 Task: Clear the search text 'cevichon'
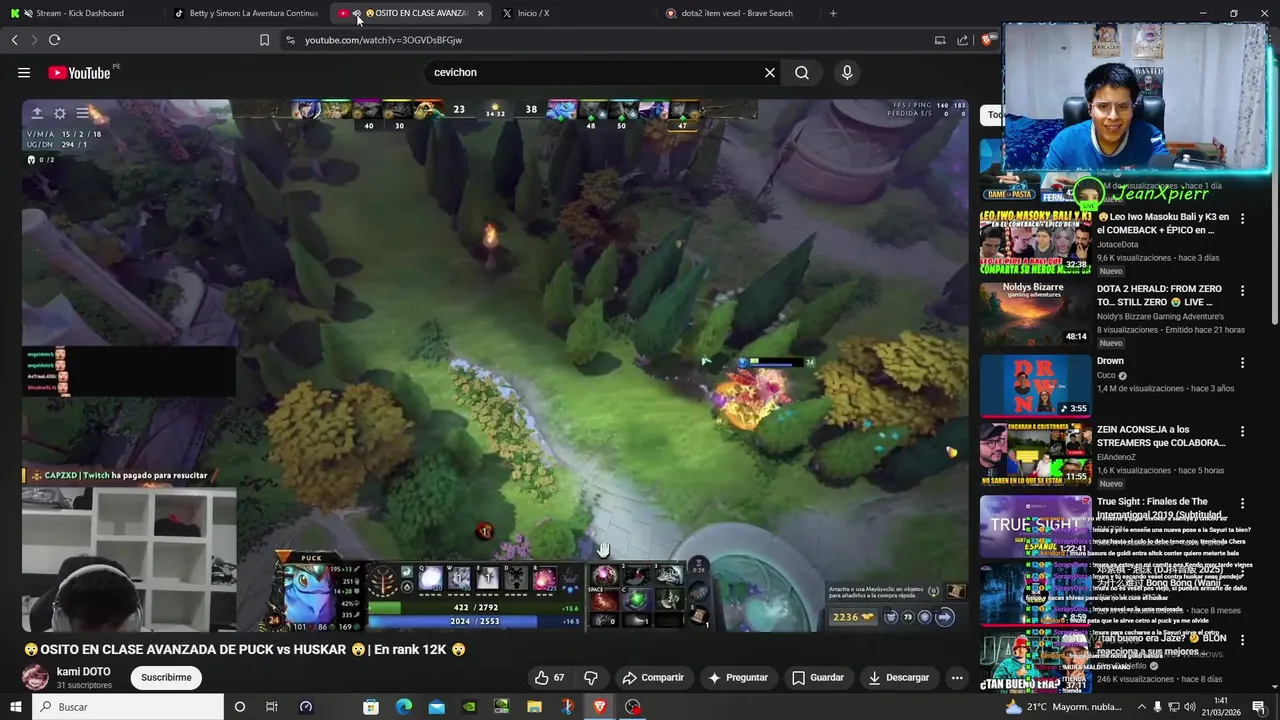770,72
